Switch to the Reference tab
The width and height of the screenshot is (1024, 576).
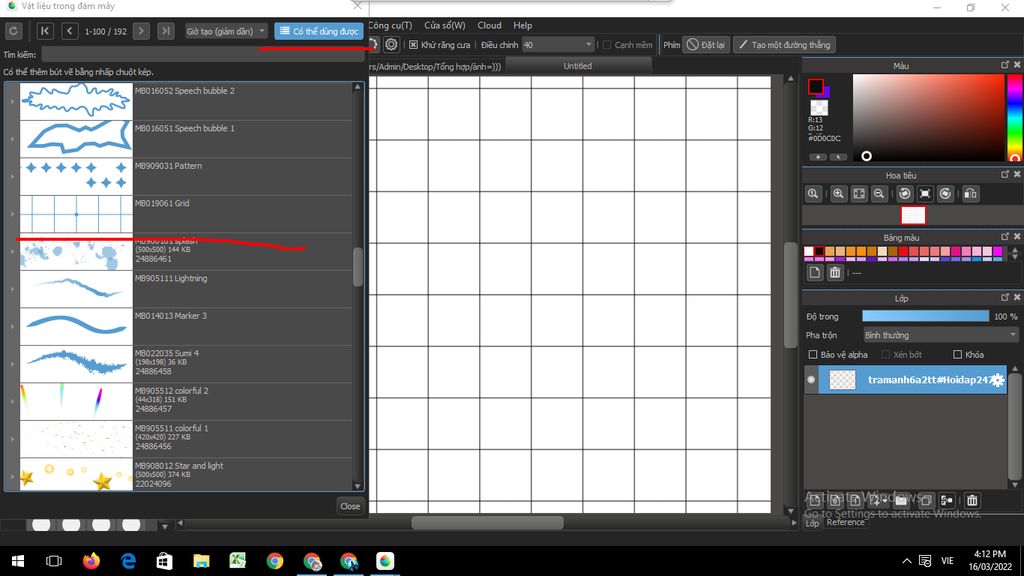[x=845, y=522]
